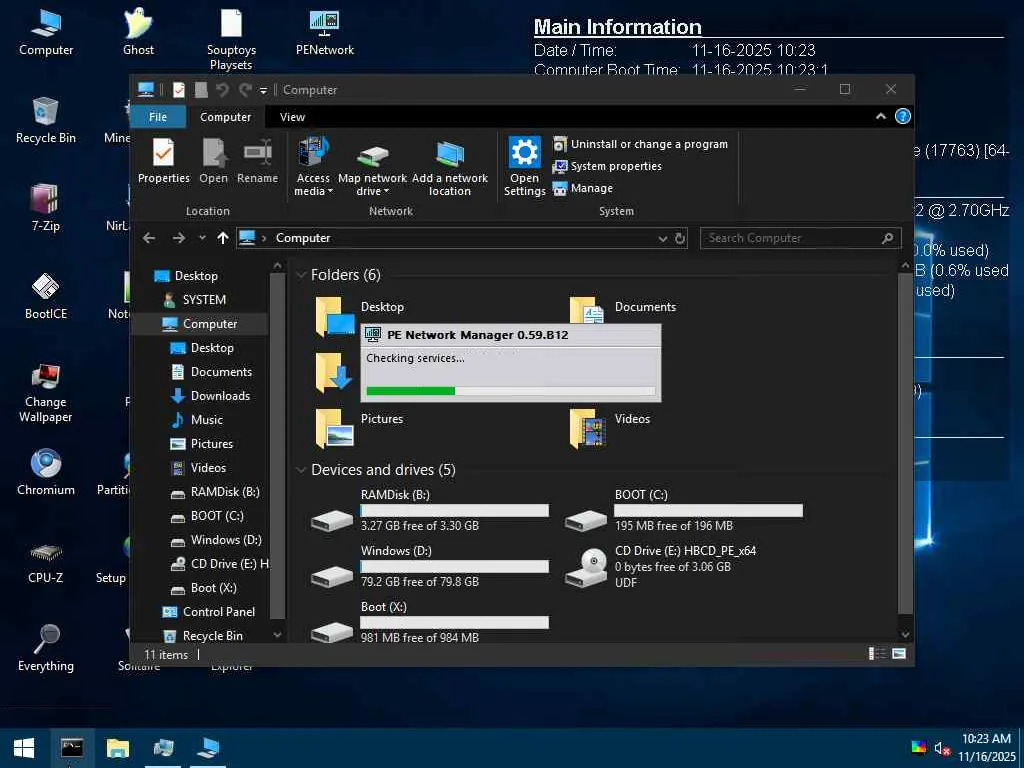Click the PE Network Manager progress bar
This screenshot has height=768, width=1024.
pyautogui.click(x=511, y=391)
